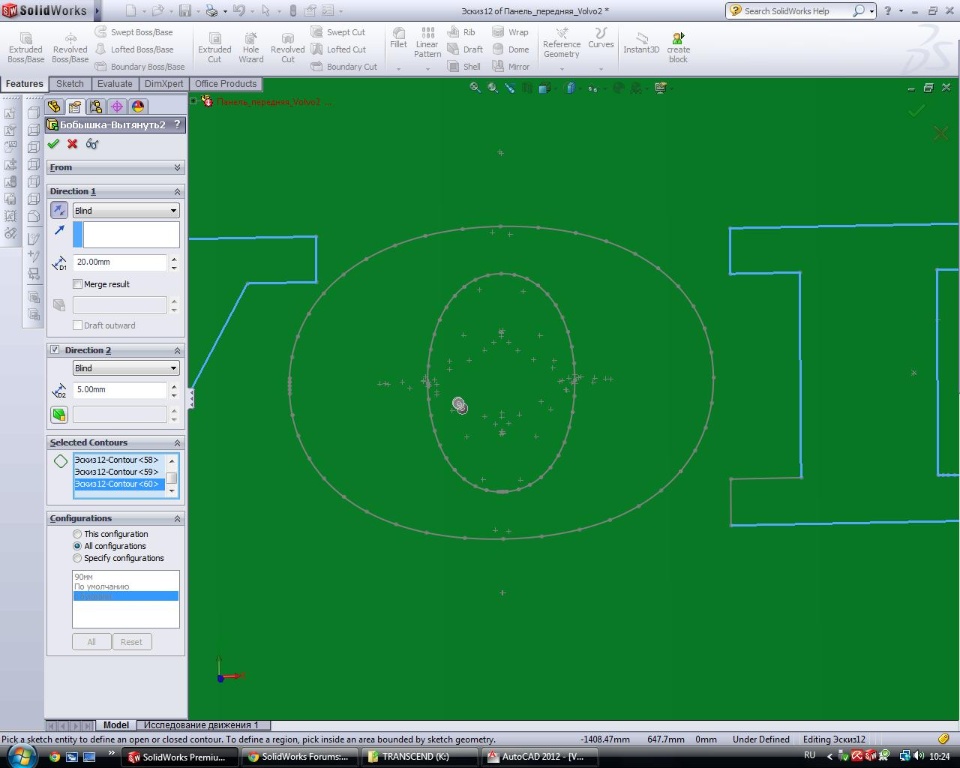Open Direction 2 end condition dropdown
960x768 pixels.
coord(126,368)
